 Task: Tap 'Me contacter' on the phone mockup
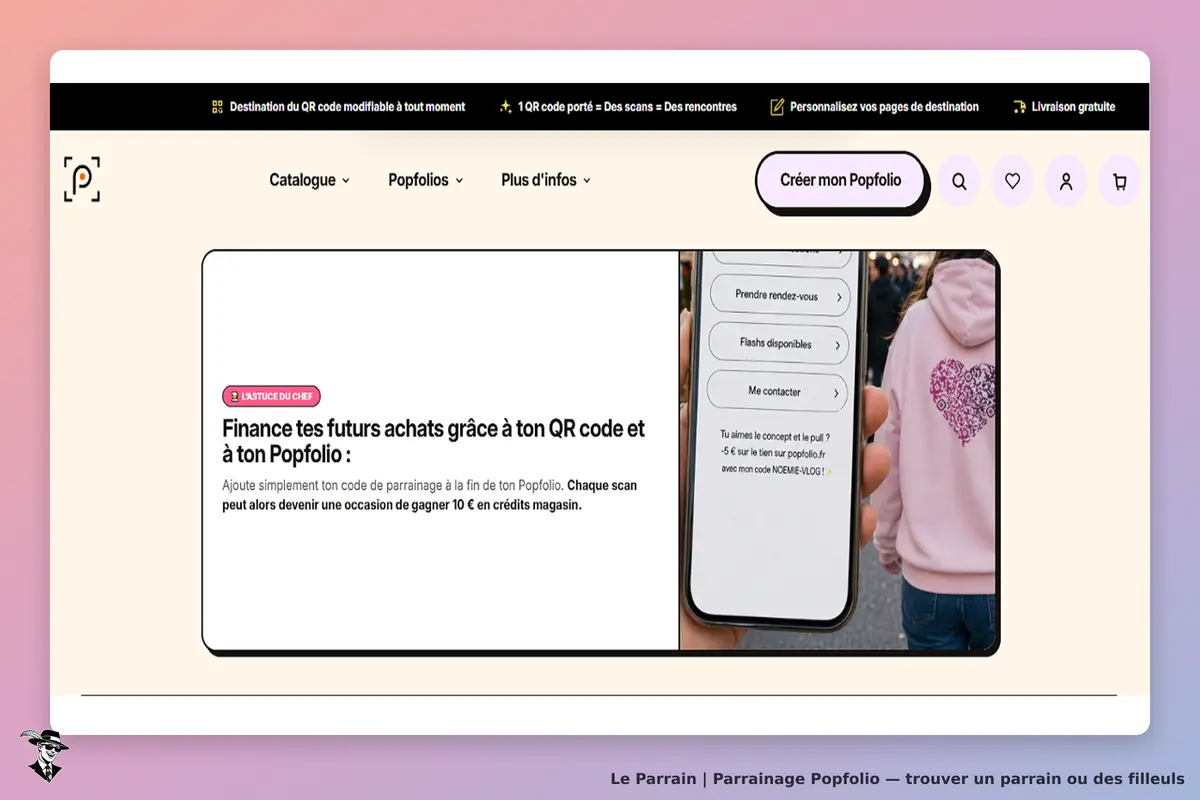pos(777,391)
